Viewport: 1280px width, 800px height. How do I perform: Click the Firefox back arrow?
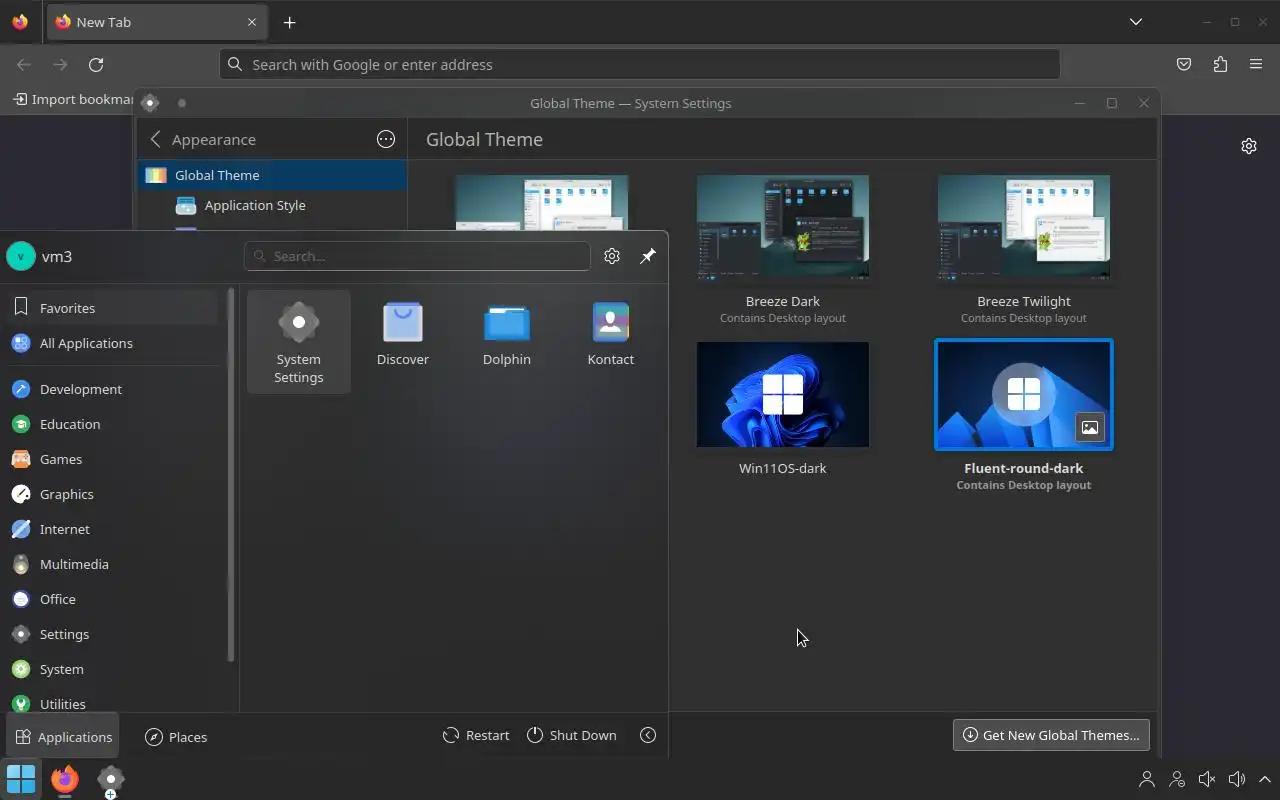click(x=24, y=64)
